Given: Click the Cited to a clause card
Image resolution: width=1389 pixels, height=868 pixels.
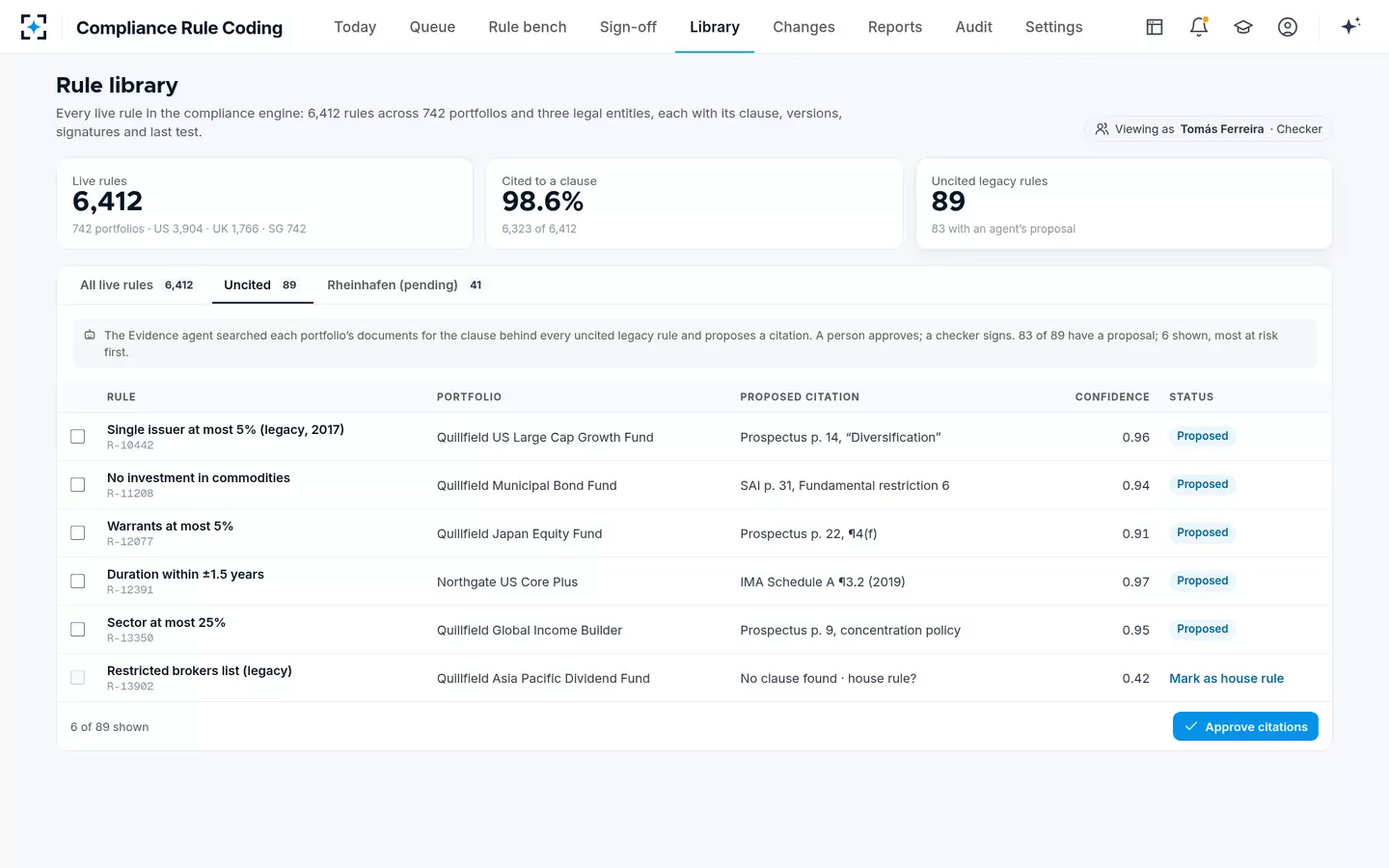Looking at the screenshot, I should (694, 204).
